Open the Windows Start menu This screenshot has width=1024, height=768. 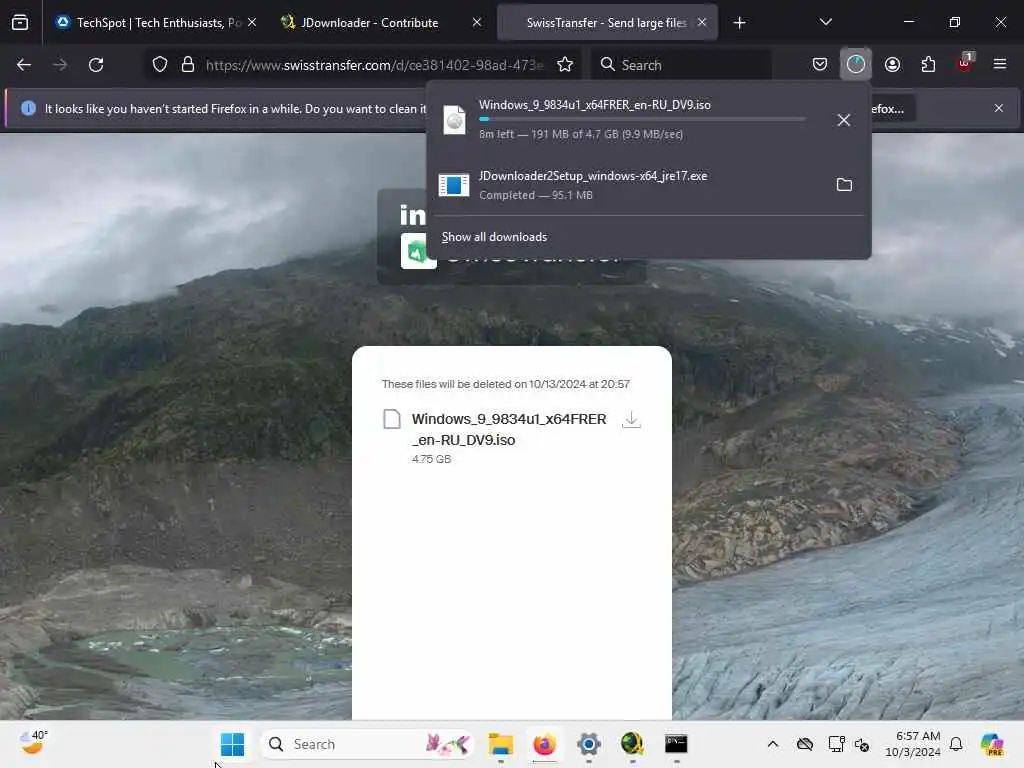click(x=232, y=744)
